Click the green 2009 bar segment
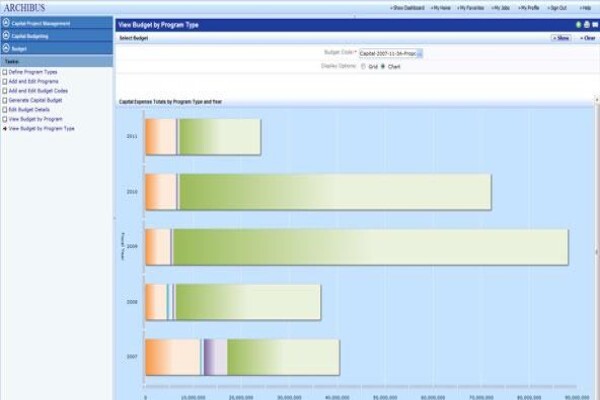600x400 pixels. pos(370,247)
